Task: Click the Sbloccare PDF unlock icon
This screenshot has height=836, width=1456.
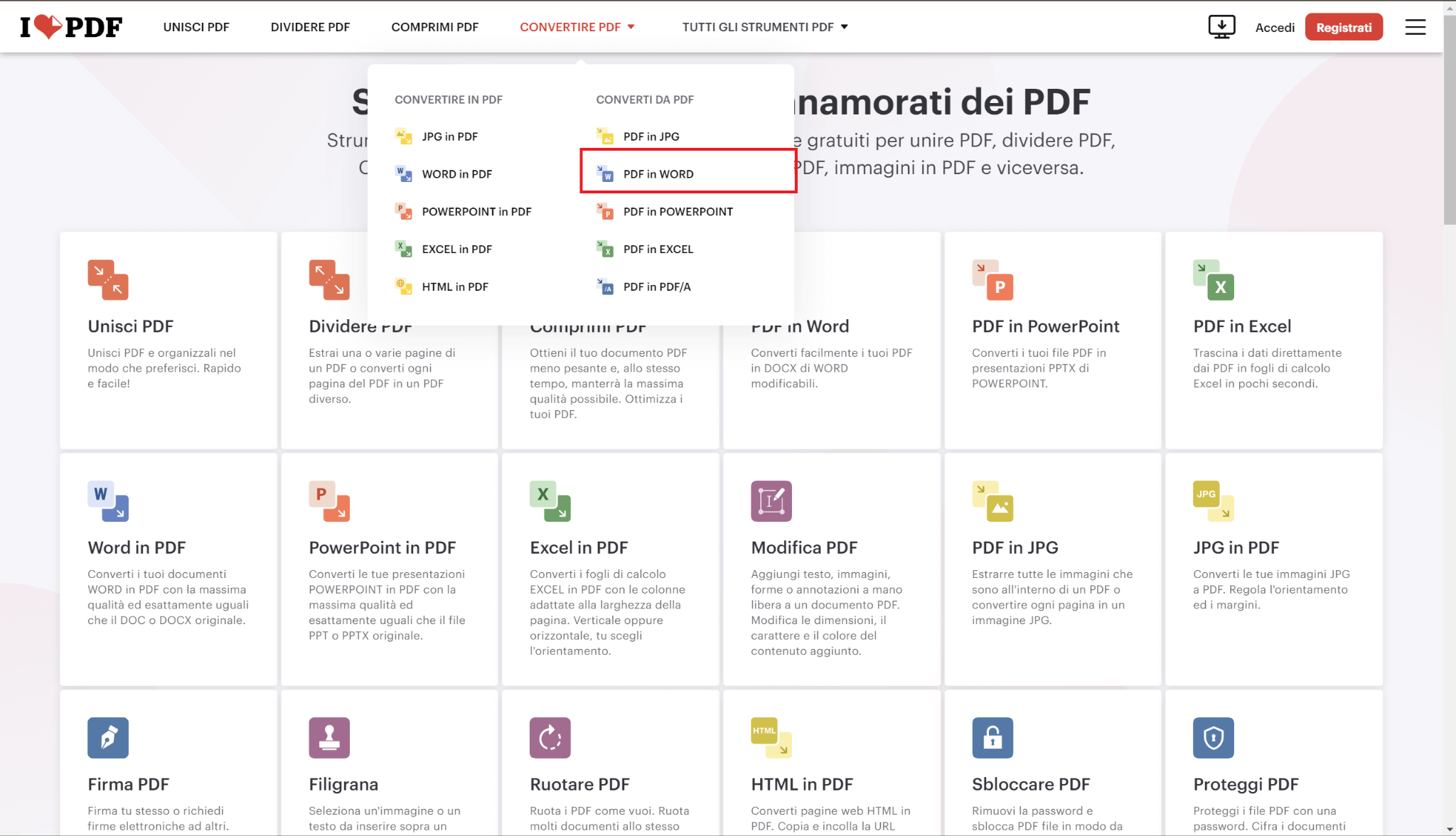Action: click(992, 738)
